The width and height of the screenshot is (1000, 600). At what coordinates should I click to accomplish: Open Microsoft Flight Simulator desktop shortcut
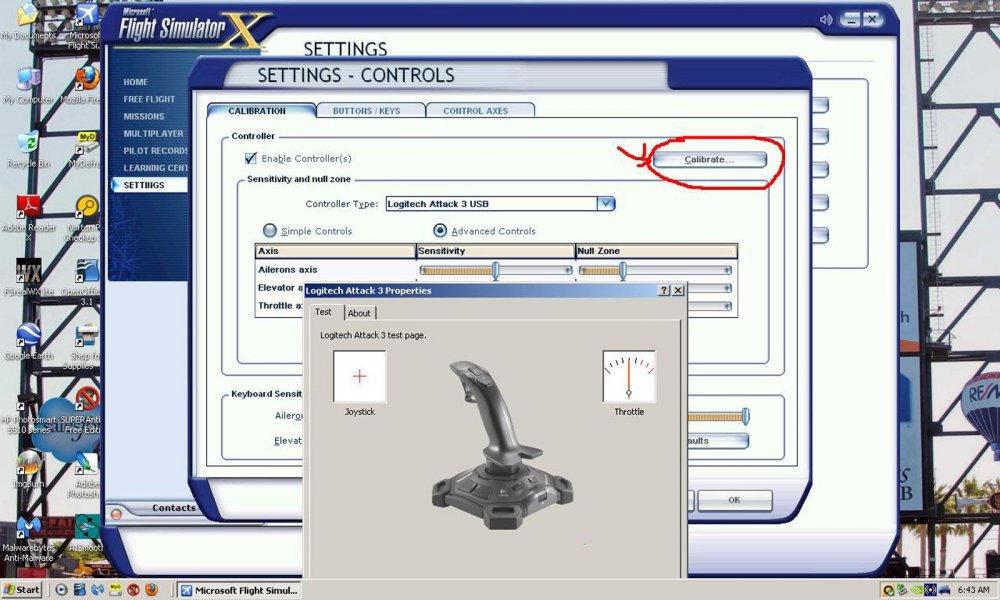pos(85,26)
